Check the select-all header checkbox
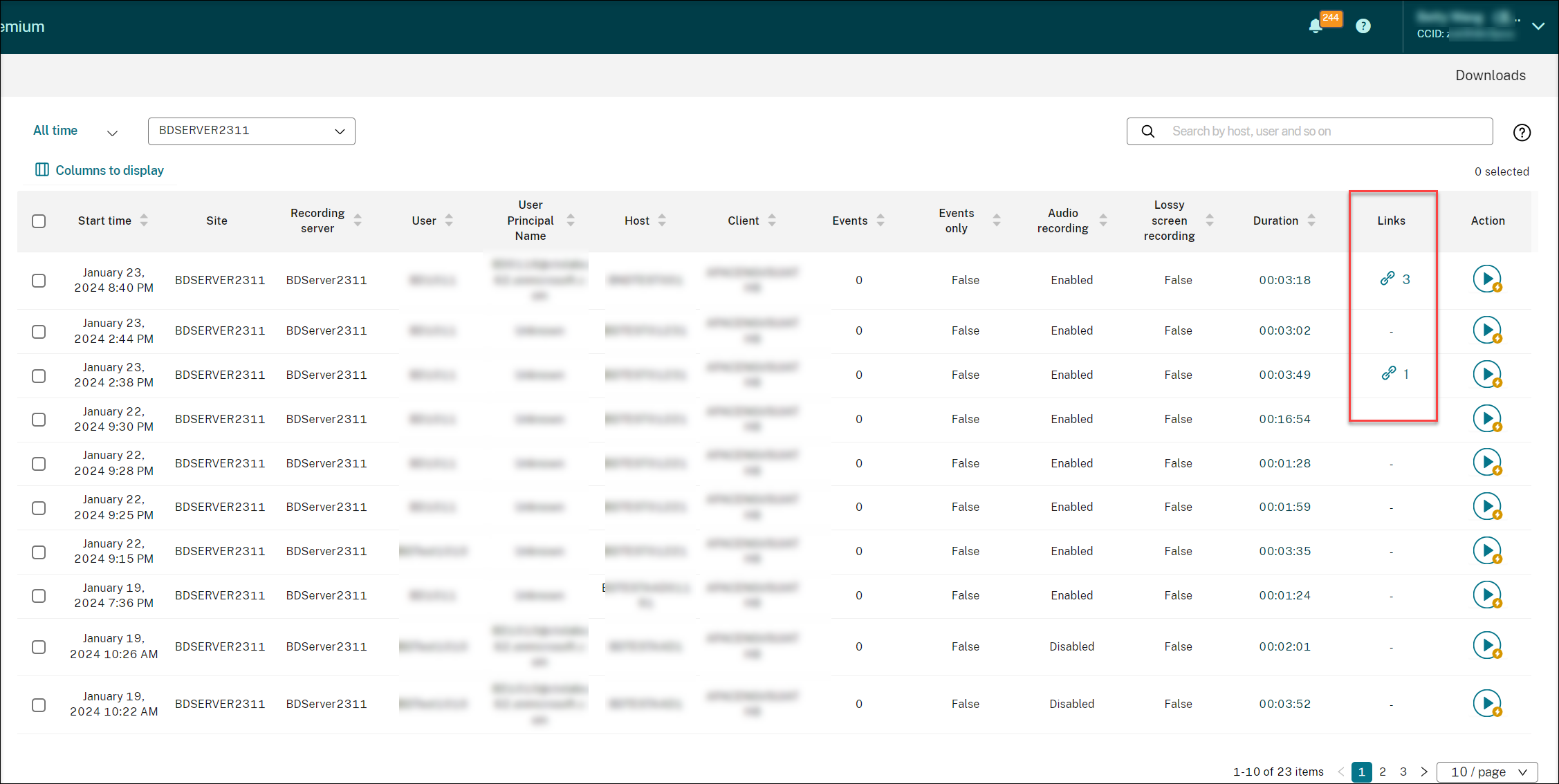 (x=39, y=221)
